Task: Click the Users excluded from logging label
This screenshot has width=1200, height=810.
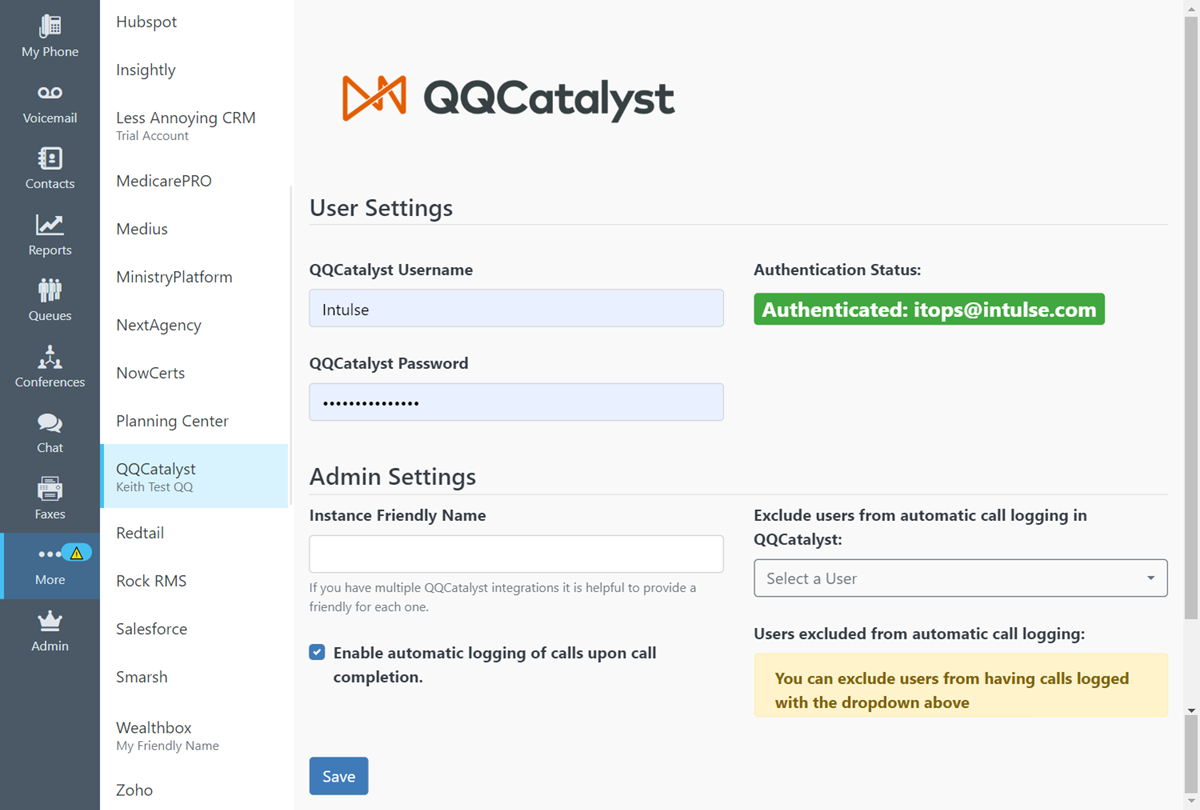Action: pyautogui.click(x=919, y=634)
